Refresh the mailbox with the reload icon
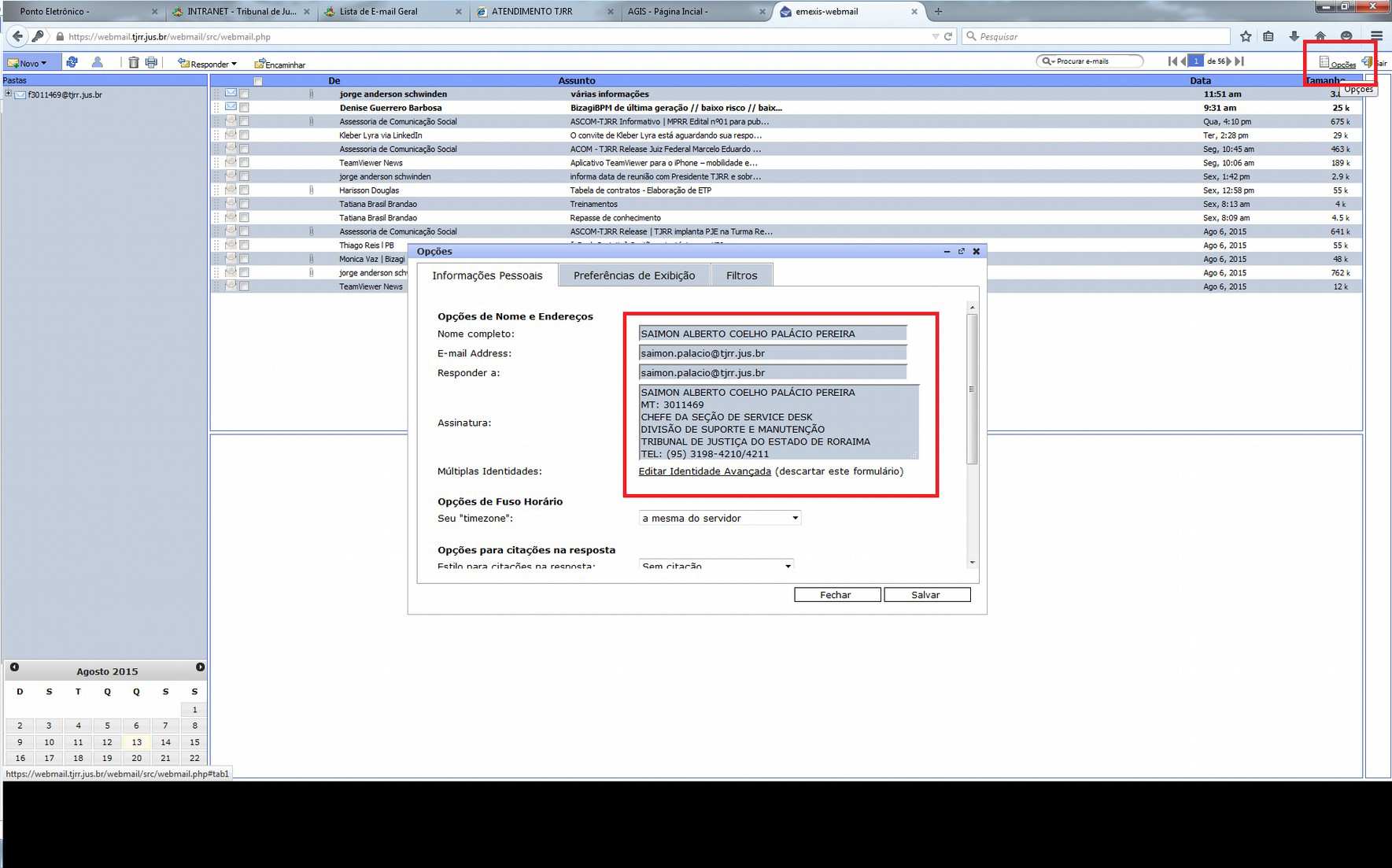The image size is (1392, 868). pyautogui.click(x=72, y=62)
